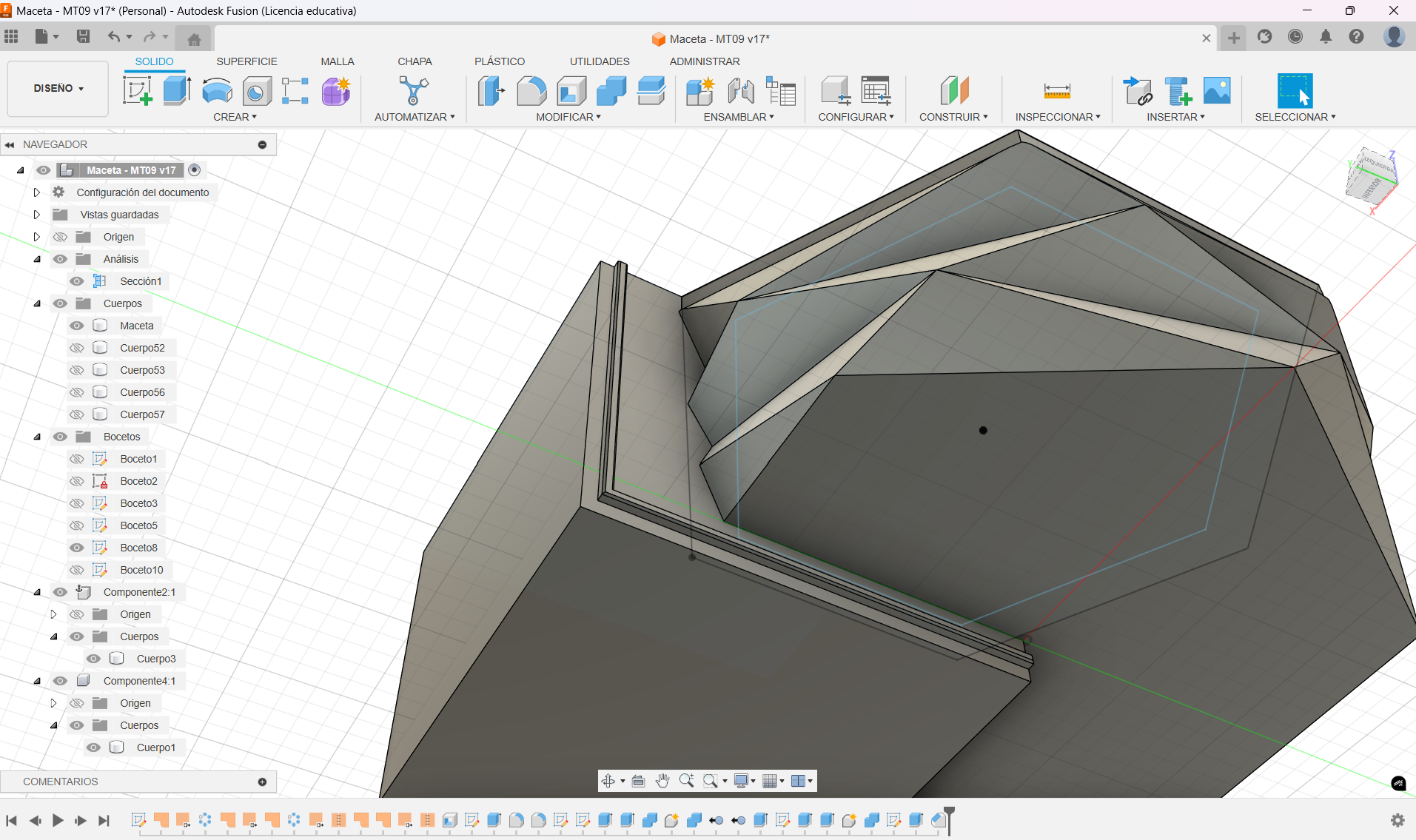Activate the Maceta - MT09 v17 radio button

click(195, 170)
